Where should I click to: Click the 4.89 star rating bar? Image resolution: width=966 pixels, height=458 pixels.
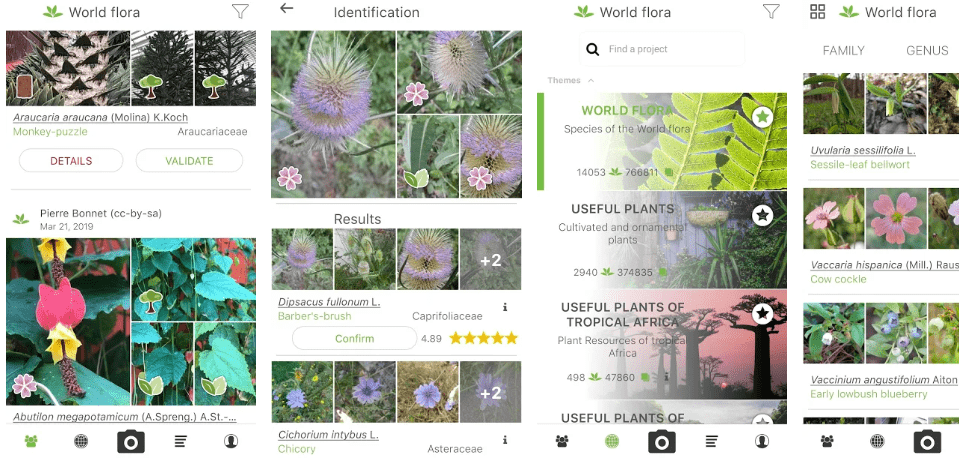(x=483, y=339)
